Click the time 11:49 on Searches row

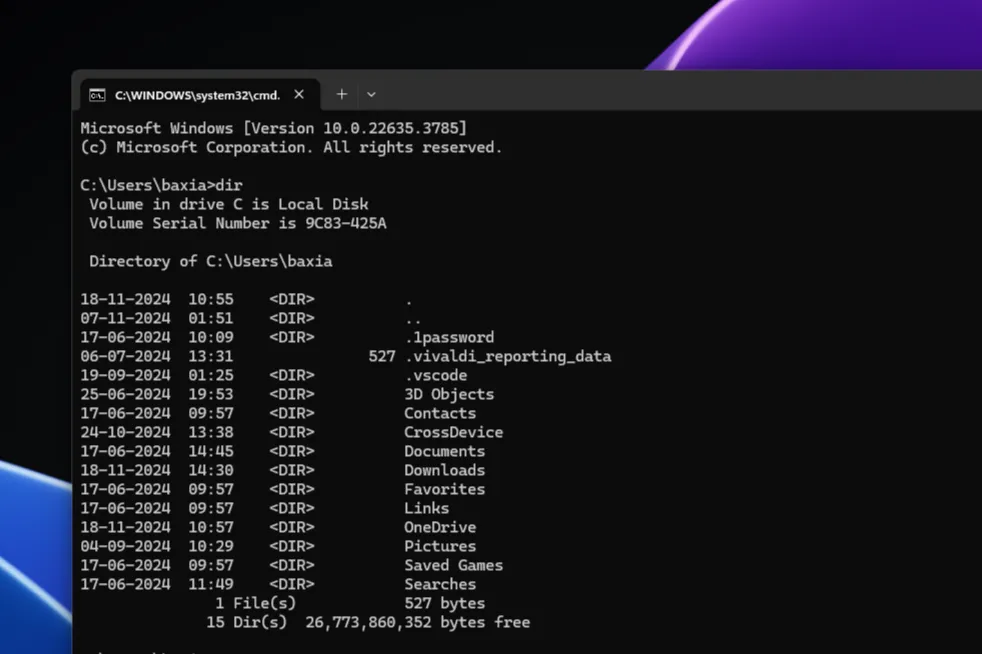point(211,584)
